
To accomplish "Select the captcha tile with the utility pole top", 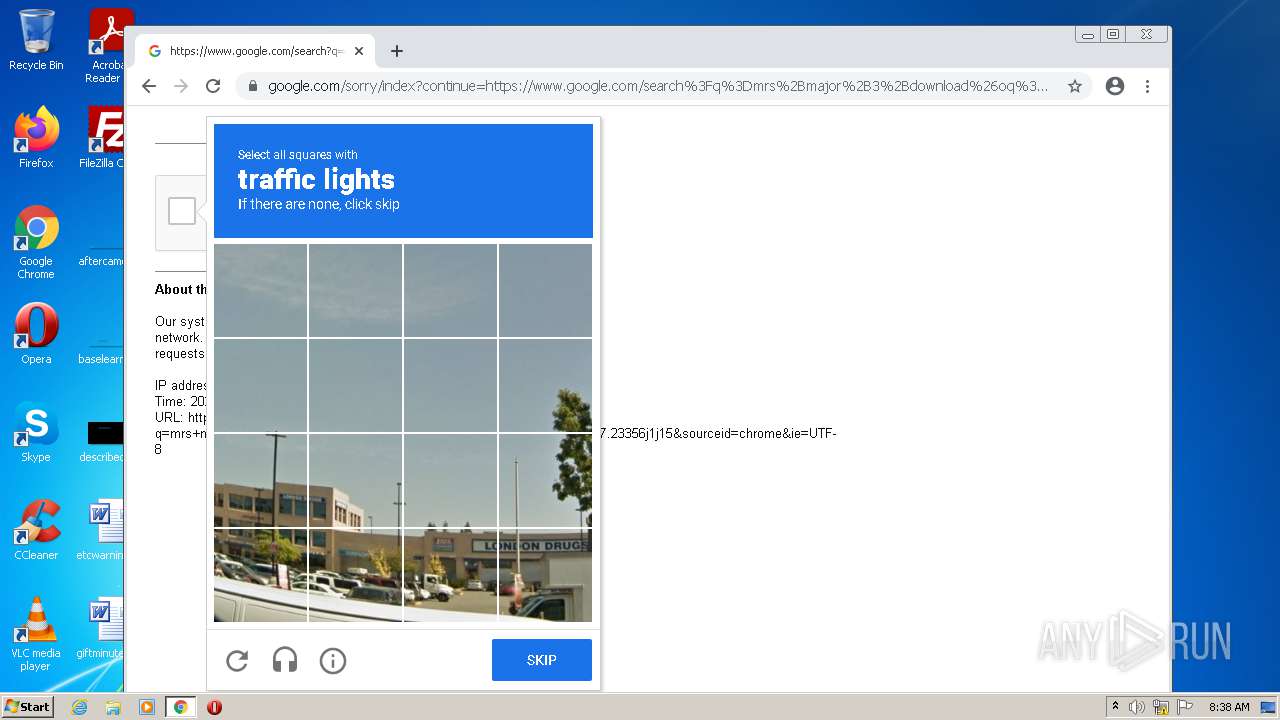I will click(x=260, y=480).
